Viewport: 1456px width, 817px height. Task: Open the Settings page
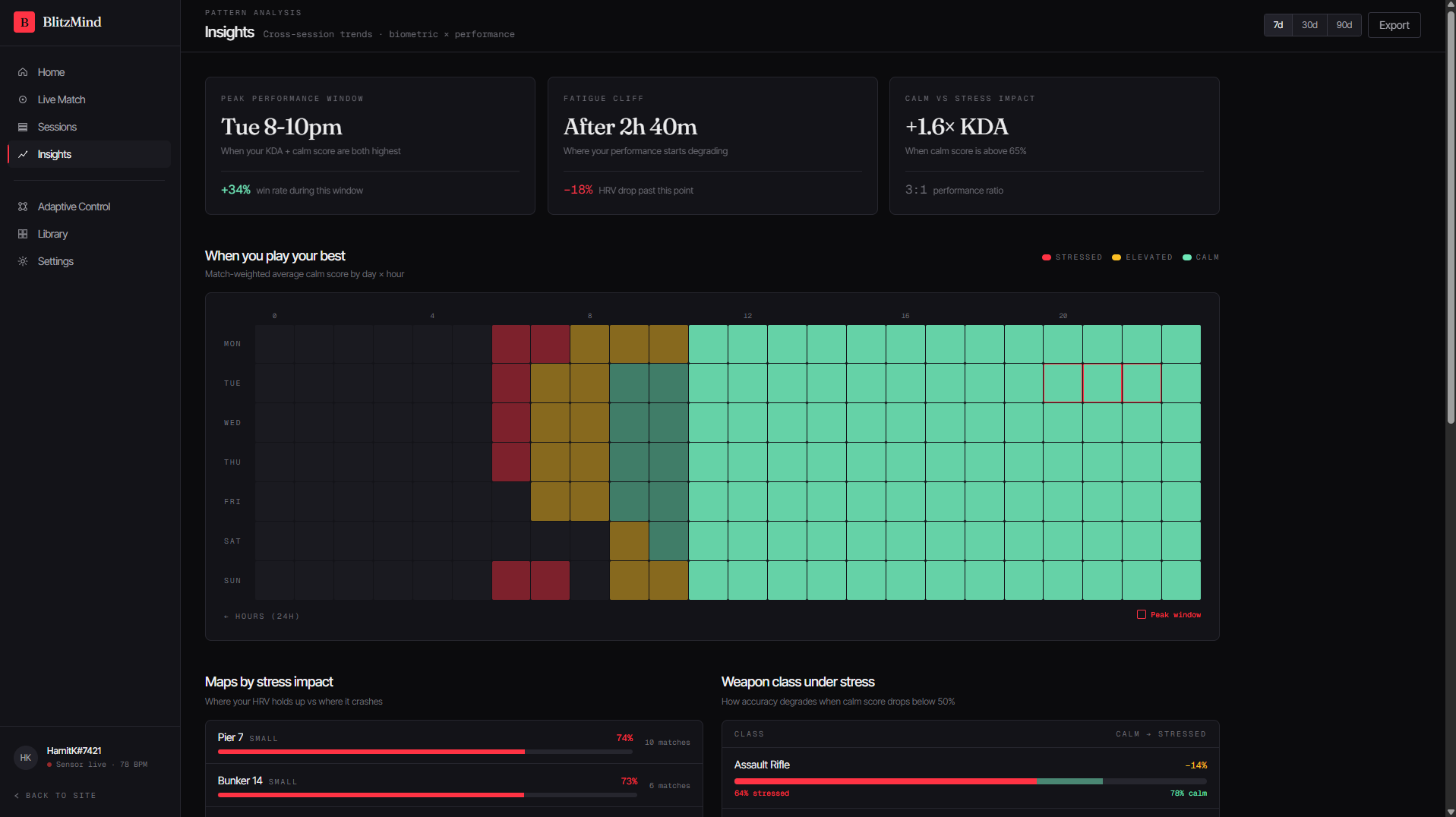point(89,261)
